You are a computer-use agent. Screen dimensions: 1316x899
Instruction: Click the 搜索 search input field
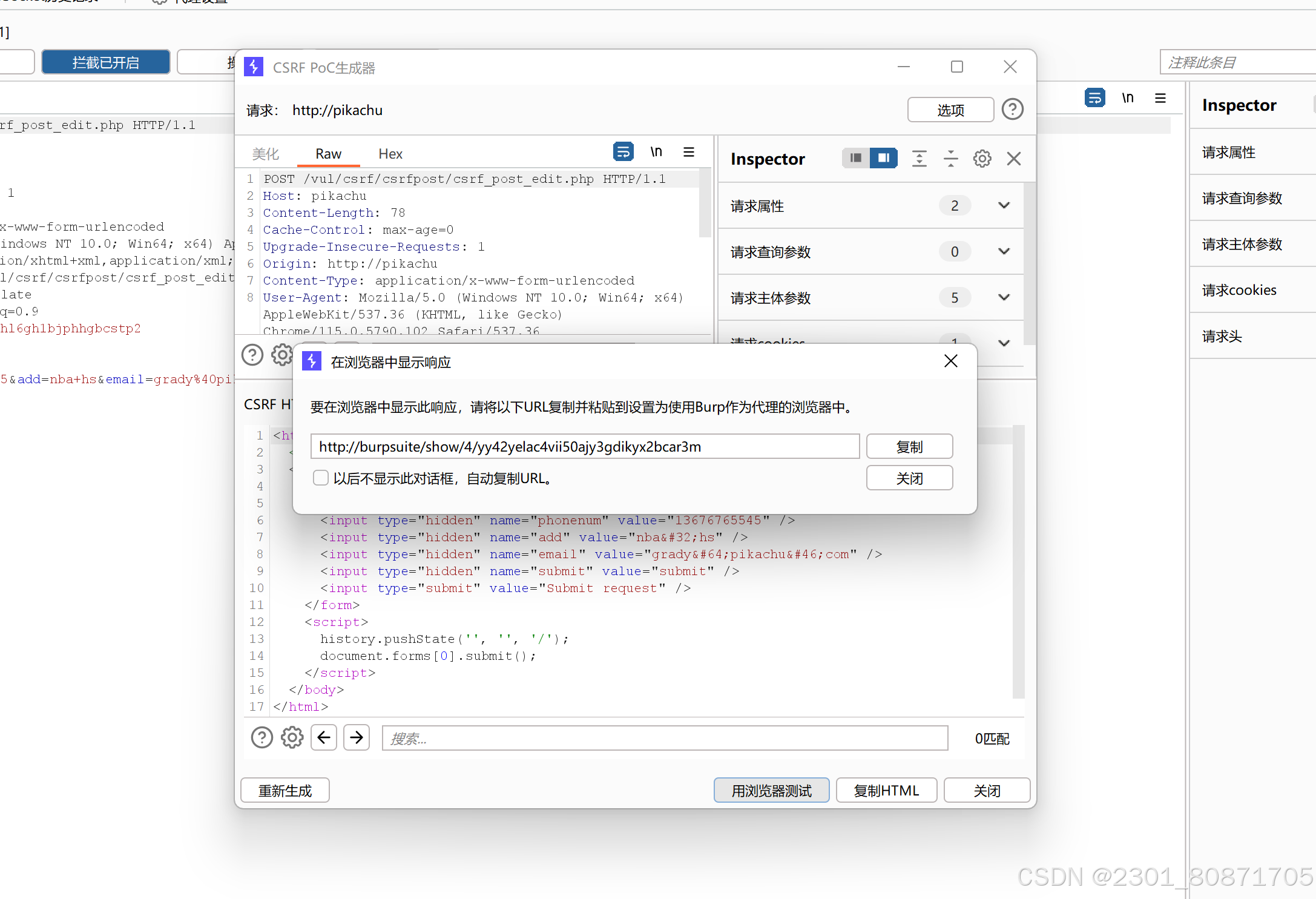point(664,738)
